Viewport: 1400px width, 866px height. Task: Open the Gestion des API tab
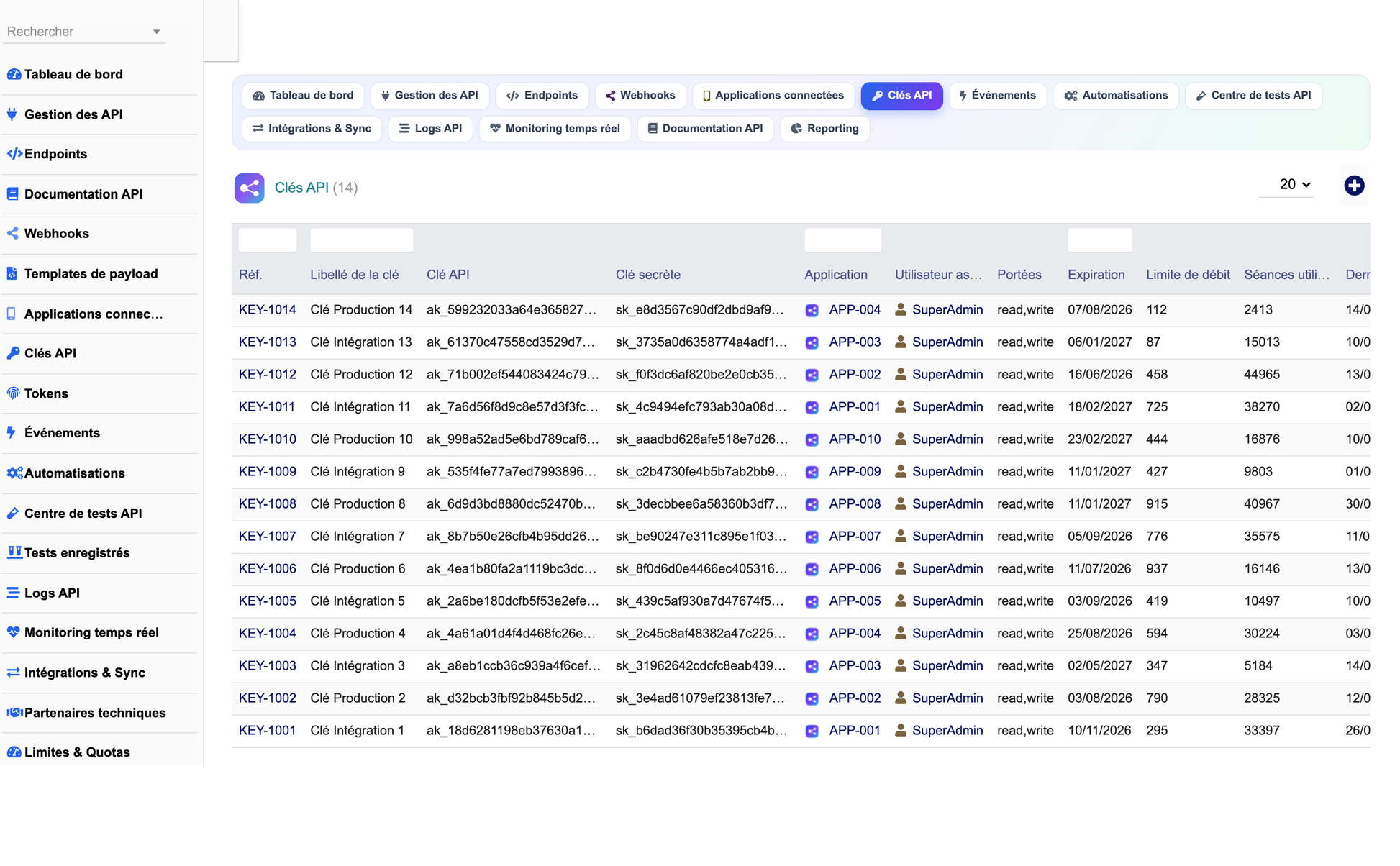(429, 96)
